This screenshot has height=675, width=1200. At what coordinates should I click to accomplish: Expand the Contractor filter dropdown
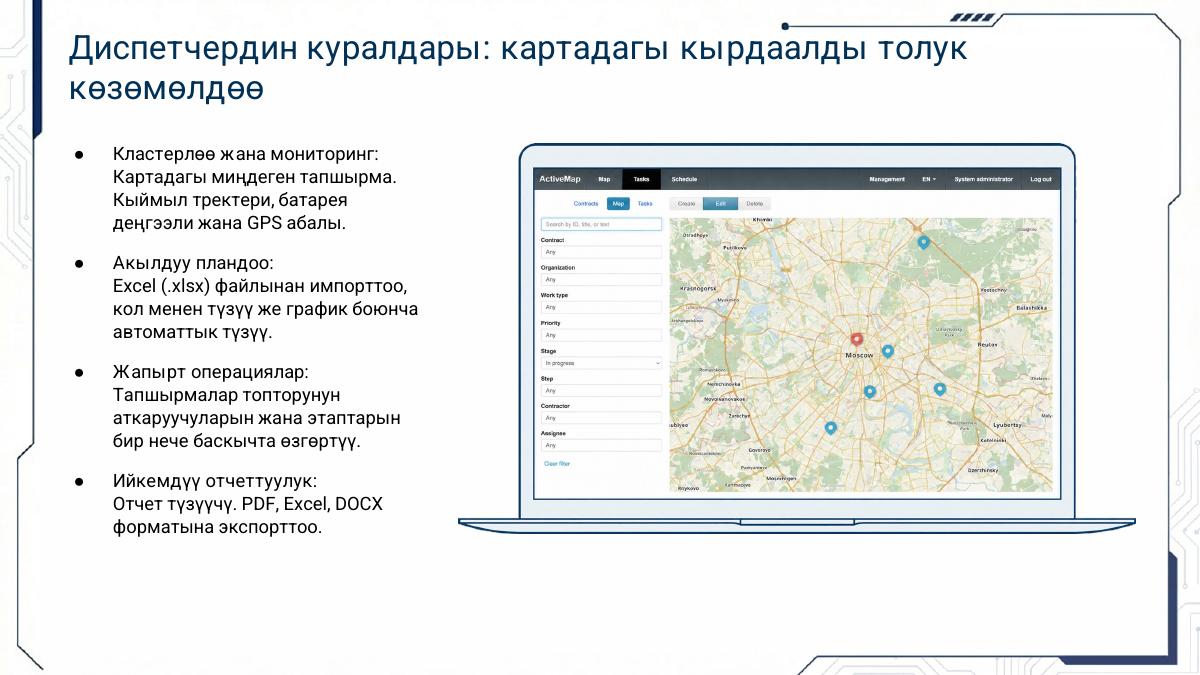[601, 417]
